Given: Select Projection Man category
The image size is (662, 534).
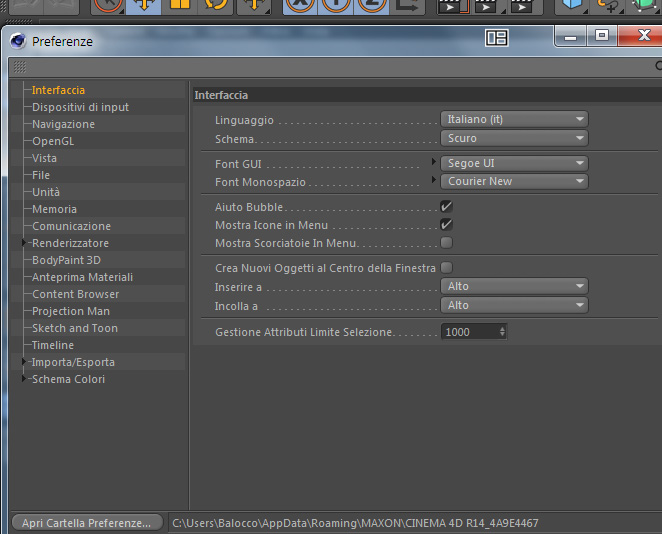Looking at the screenshot, I should (71, 311).
